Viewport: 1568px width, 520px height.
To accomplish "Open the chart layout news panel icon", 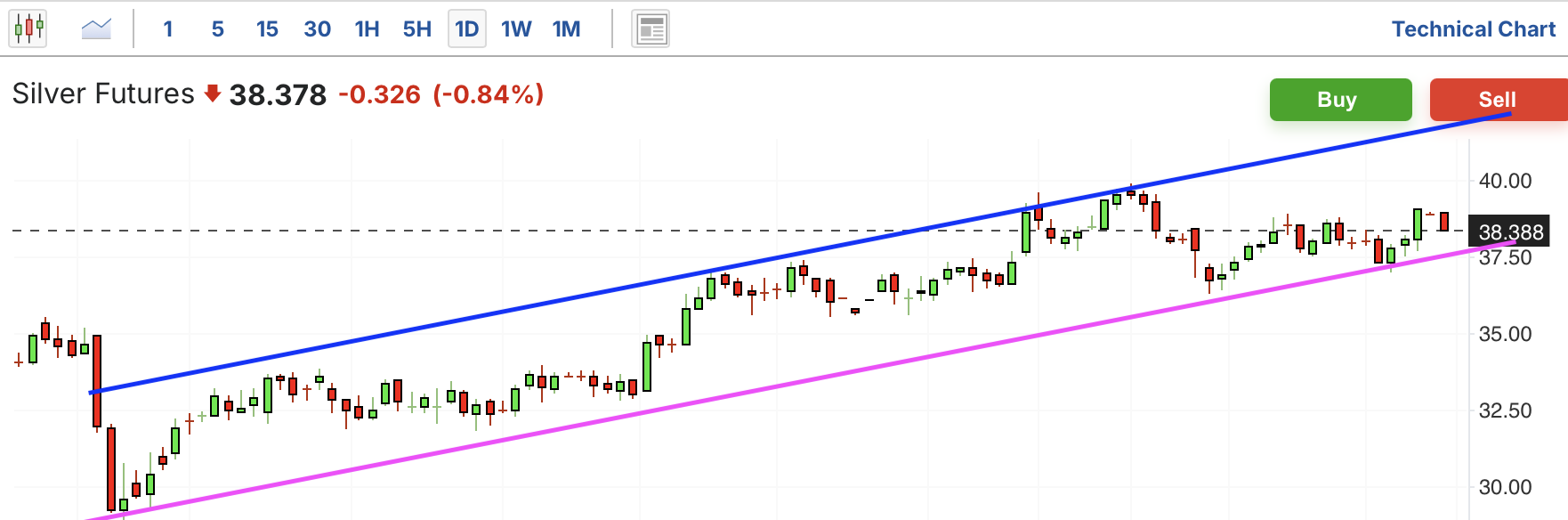I will [x=651, y=29].
